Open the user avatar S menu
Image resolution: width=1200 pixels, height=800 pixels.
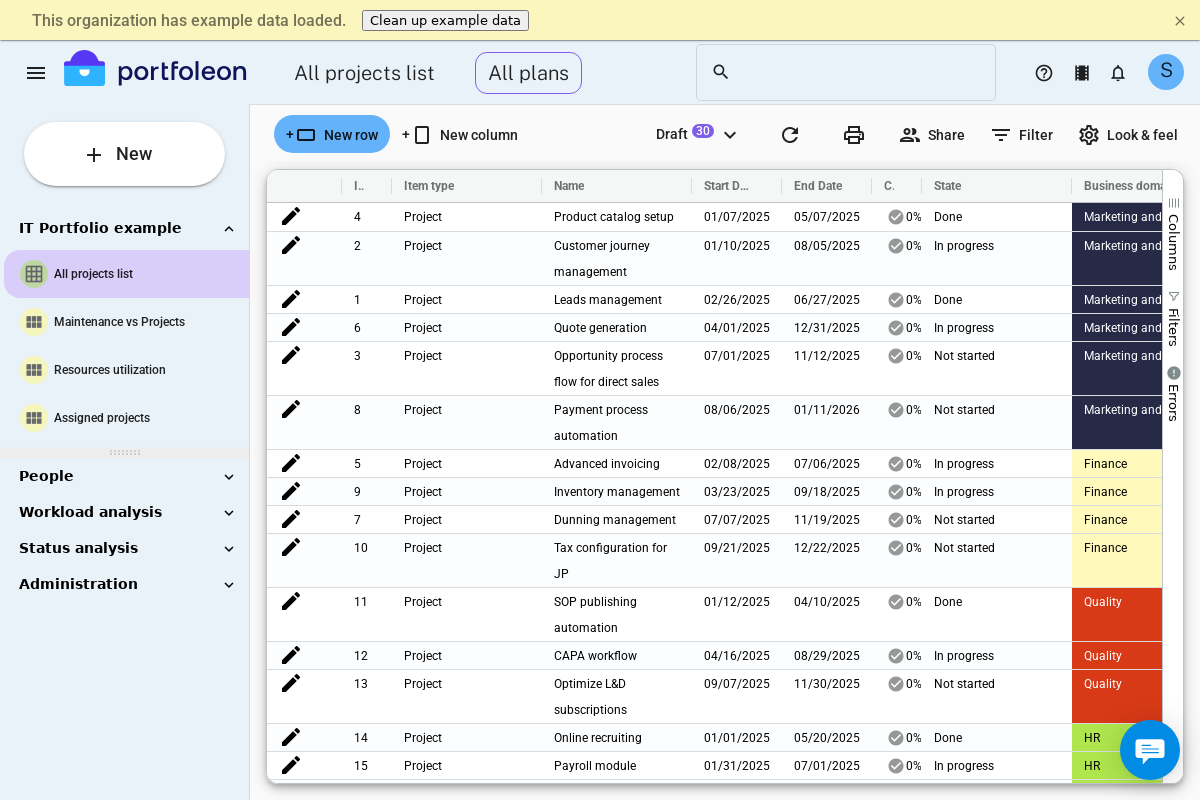(x=1166, y=72)
